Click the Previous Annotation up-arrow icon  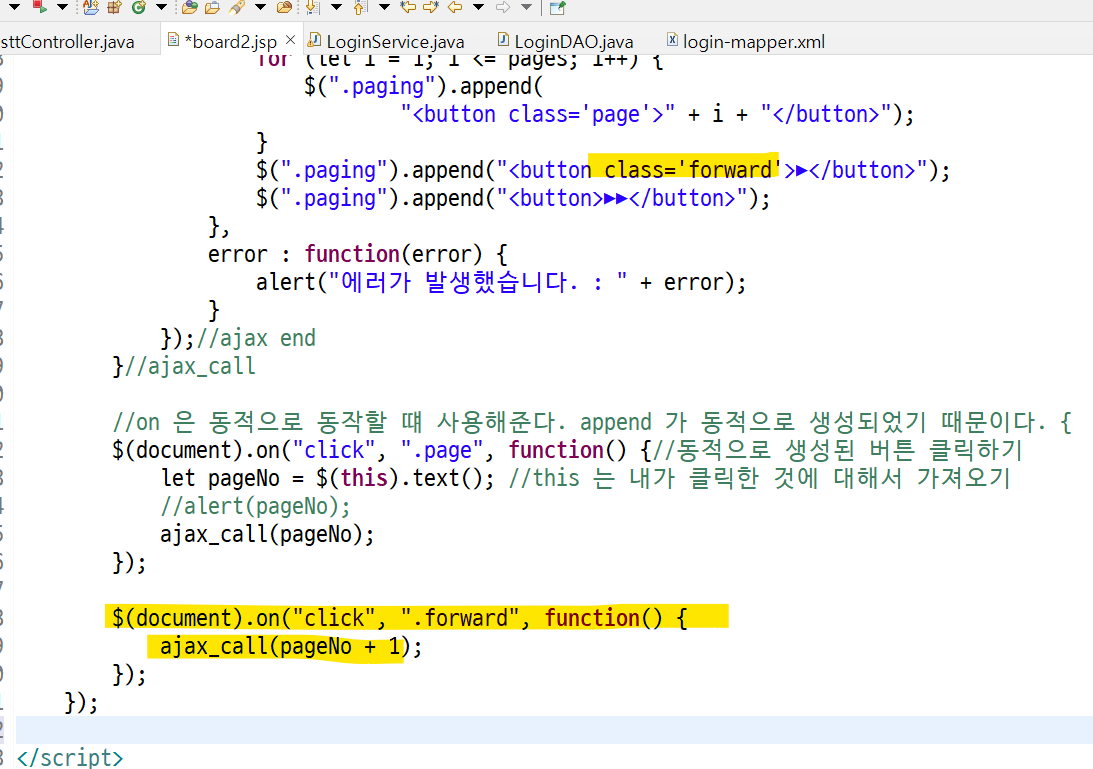[360, 8]
